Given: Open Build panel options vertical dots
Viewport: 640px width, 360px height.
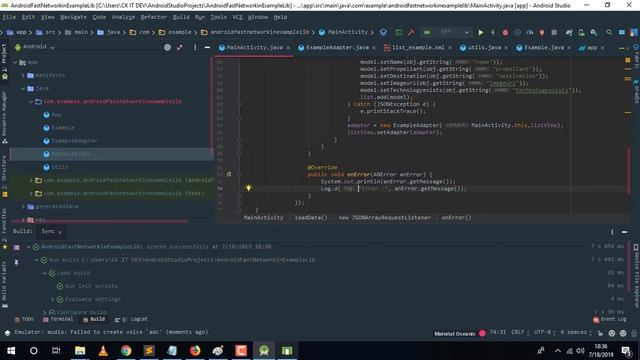Looking at the screenshot, I should (x=612, y=232).
